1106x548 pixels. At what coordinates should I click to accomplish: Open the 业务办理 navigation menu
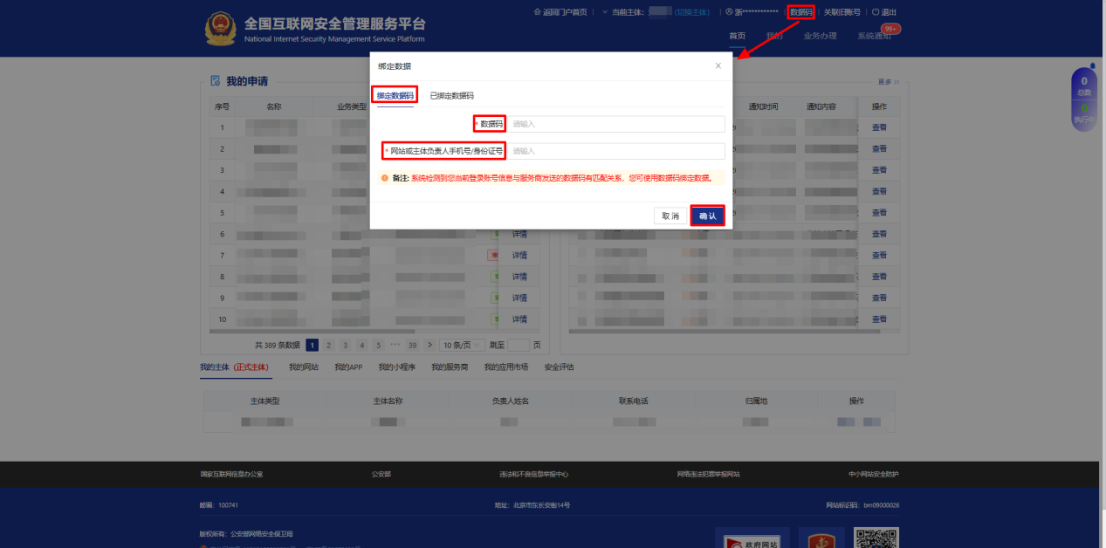pos(820,35)
